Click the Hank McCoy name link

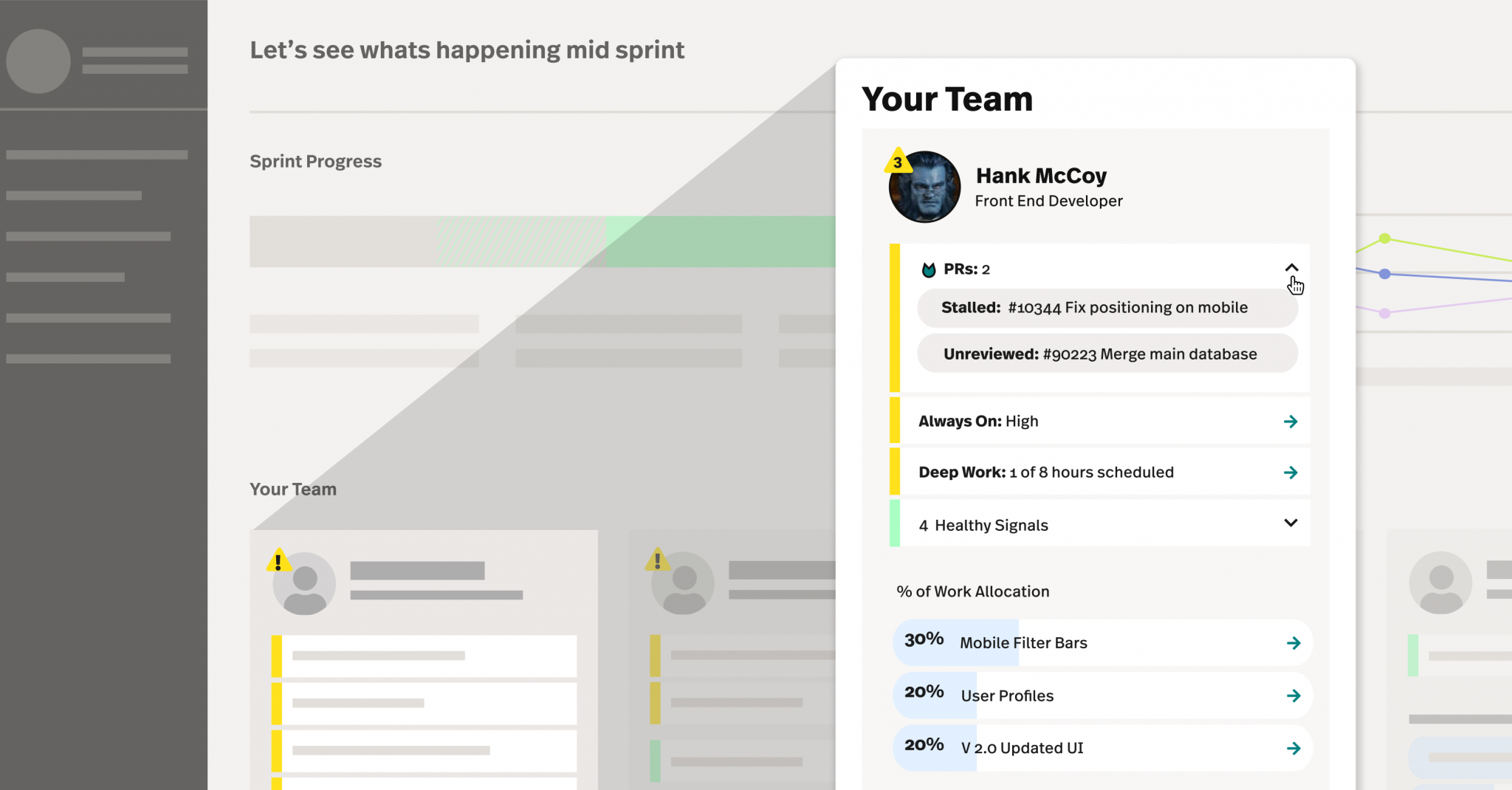click(1041, 176)
